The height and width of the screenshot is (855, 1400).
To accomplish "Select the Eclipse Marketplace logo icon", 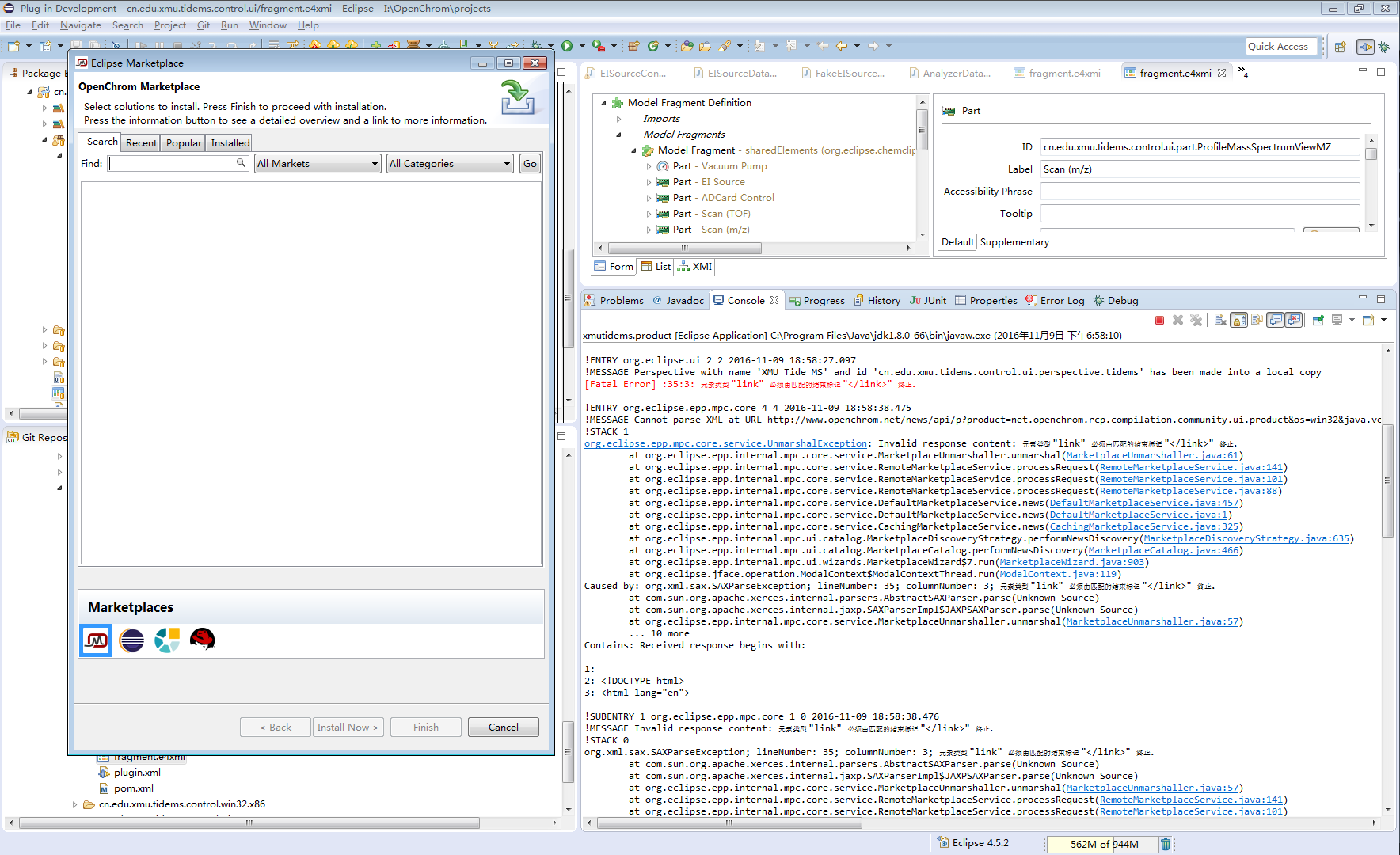I will click(131, 640).
